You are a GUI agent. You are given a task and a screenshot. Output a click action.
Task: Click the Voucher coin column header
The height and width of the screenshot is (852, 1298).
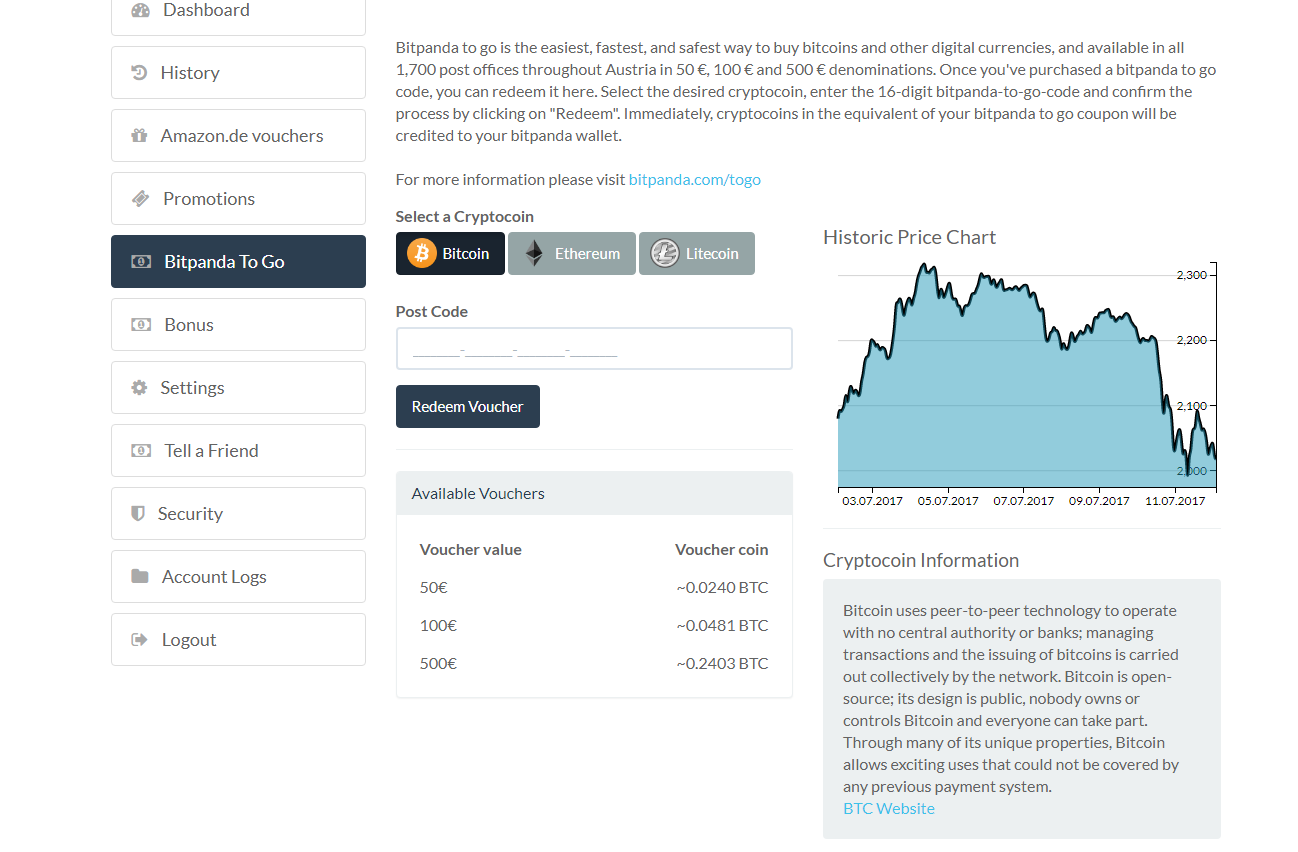(x=722, y=550)
